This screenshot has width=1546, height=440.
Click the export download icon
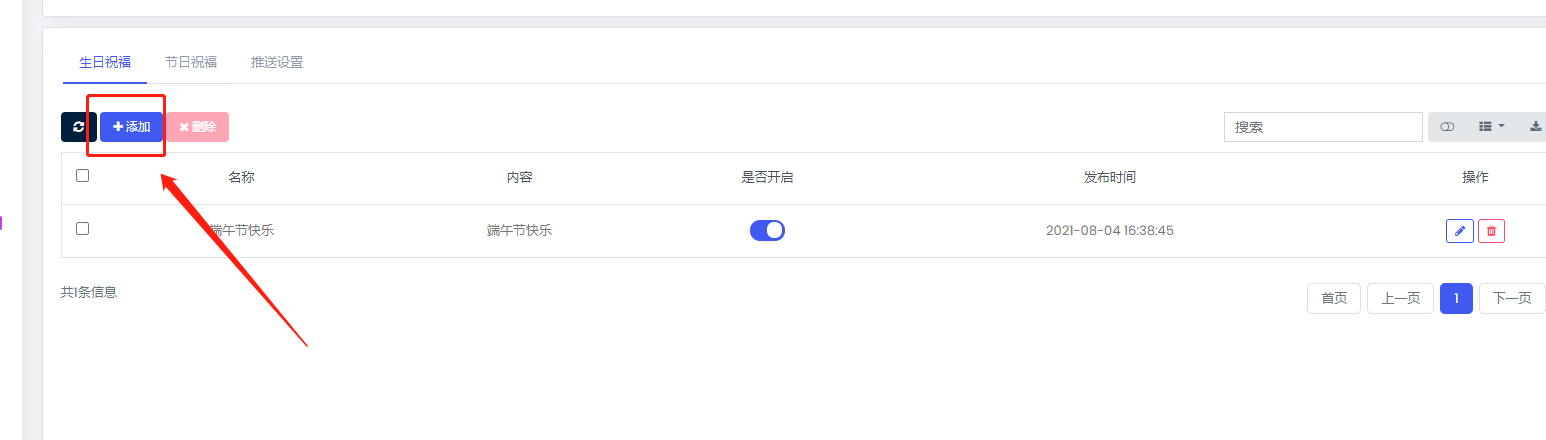coord(1535,127)
